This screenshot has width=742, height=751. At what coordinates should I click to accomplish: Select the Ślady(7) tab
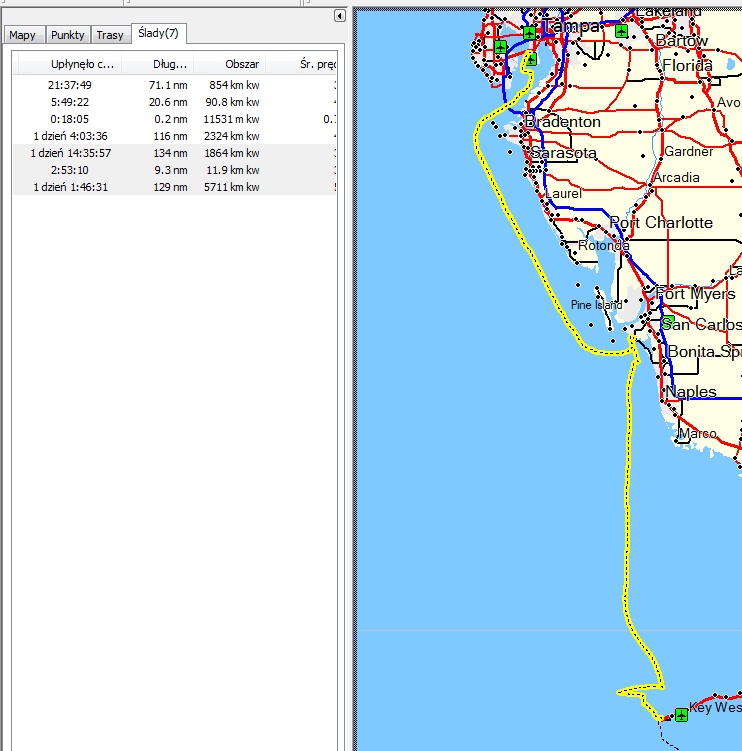[158, 34]
